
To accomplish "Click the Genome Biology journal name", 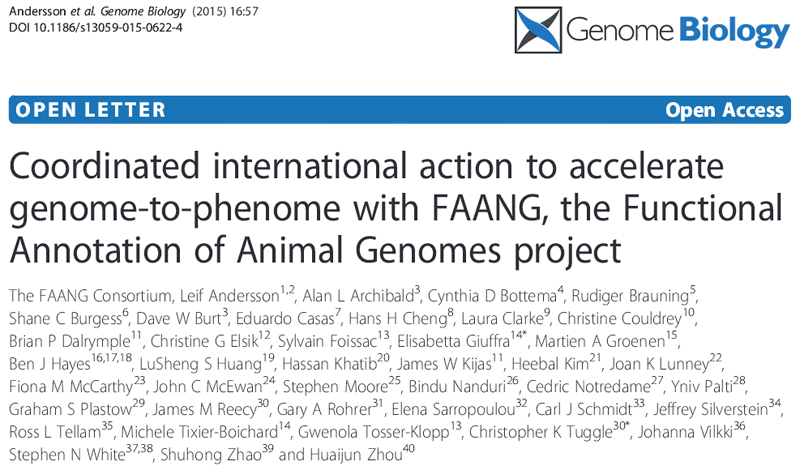I will (677, 34).
